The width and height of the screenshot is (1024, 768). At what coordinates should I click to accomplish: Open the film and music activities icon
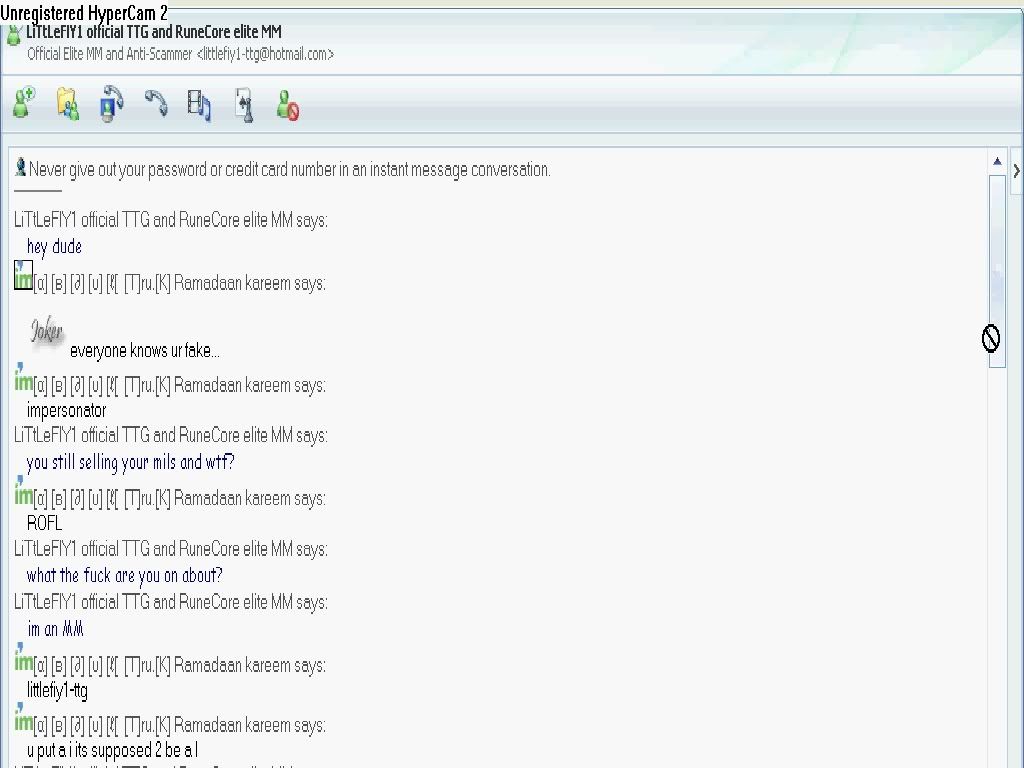pos(199,104)
